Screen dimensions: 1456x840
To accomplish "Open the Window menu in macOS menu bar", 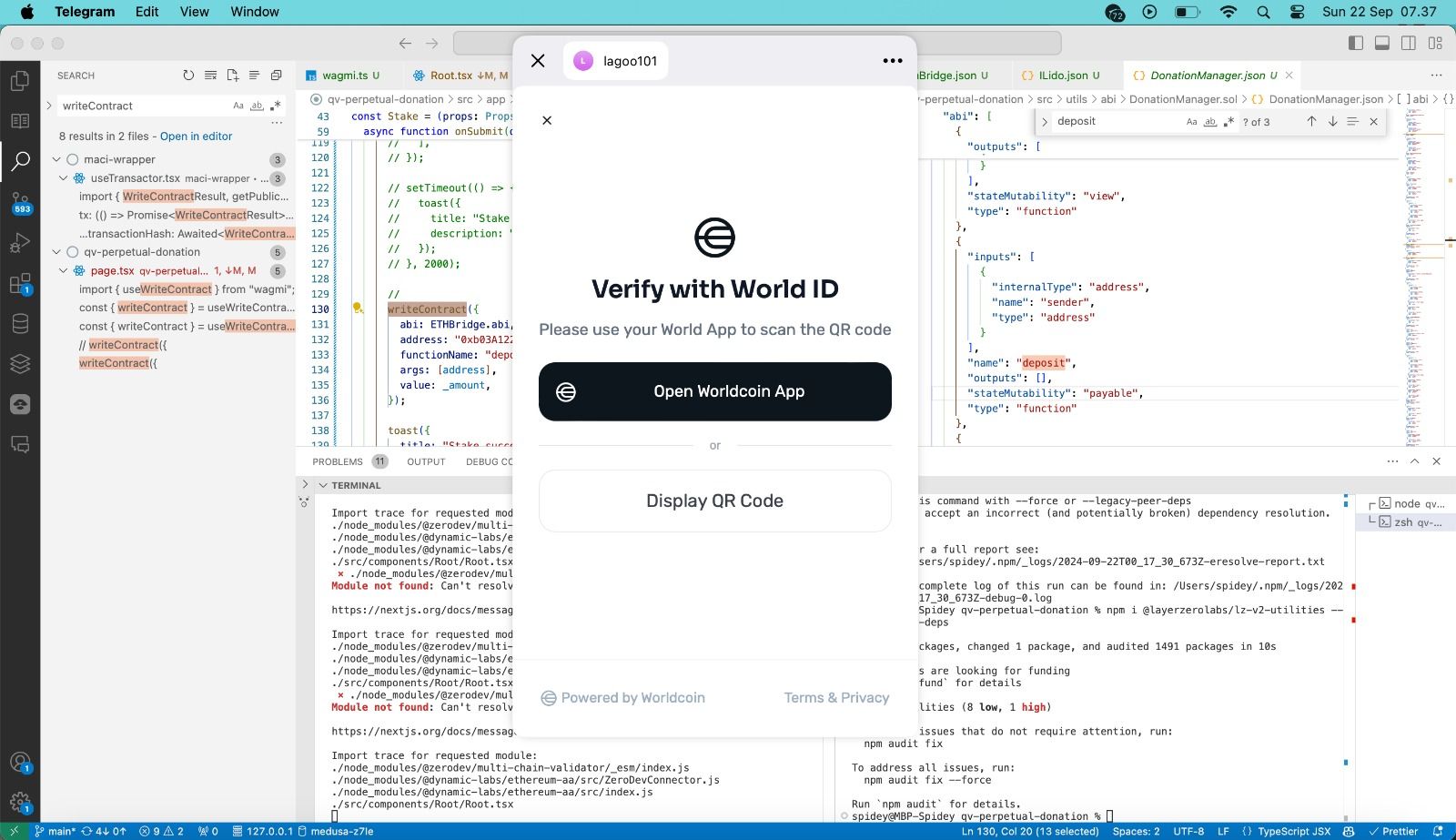I will [255, 12].
